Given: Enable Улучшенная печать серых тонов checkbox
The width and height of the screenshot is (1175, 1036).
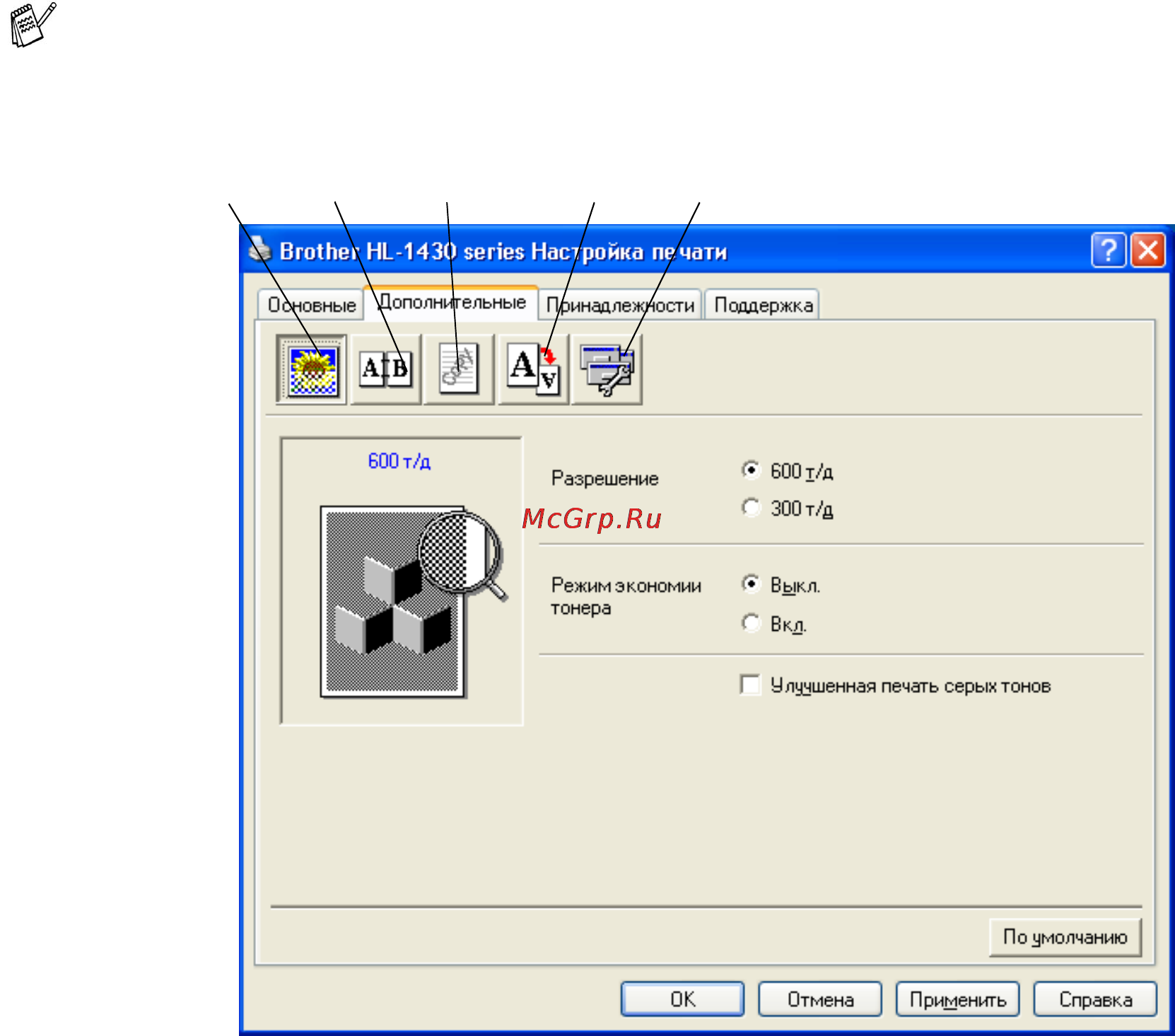Looking at the screenshot, I should click(750, 685).
